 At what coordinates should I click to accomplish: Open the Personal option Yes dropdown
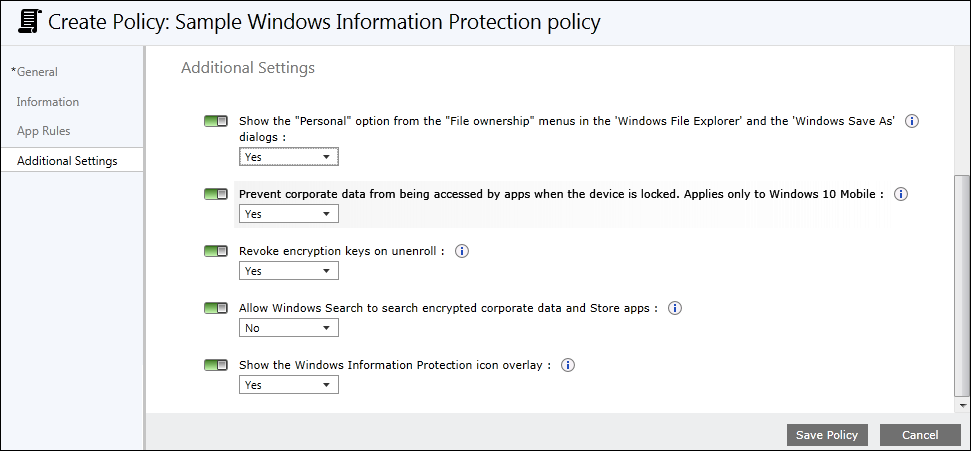289,157
